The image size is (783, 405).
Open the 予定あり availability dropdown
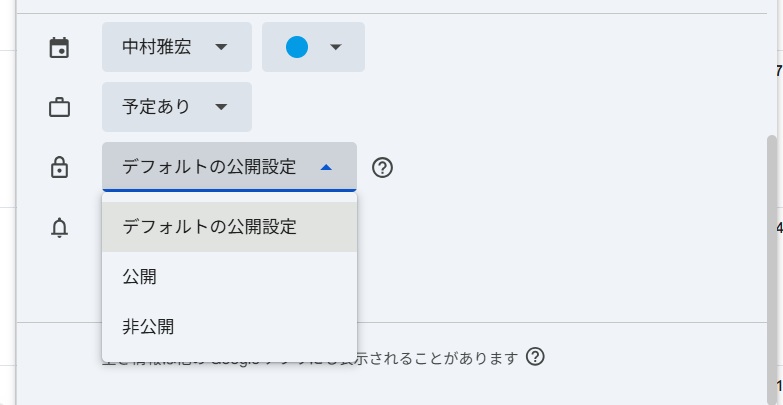[176, 107]
